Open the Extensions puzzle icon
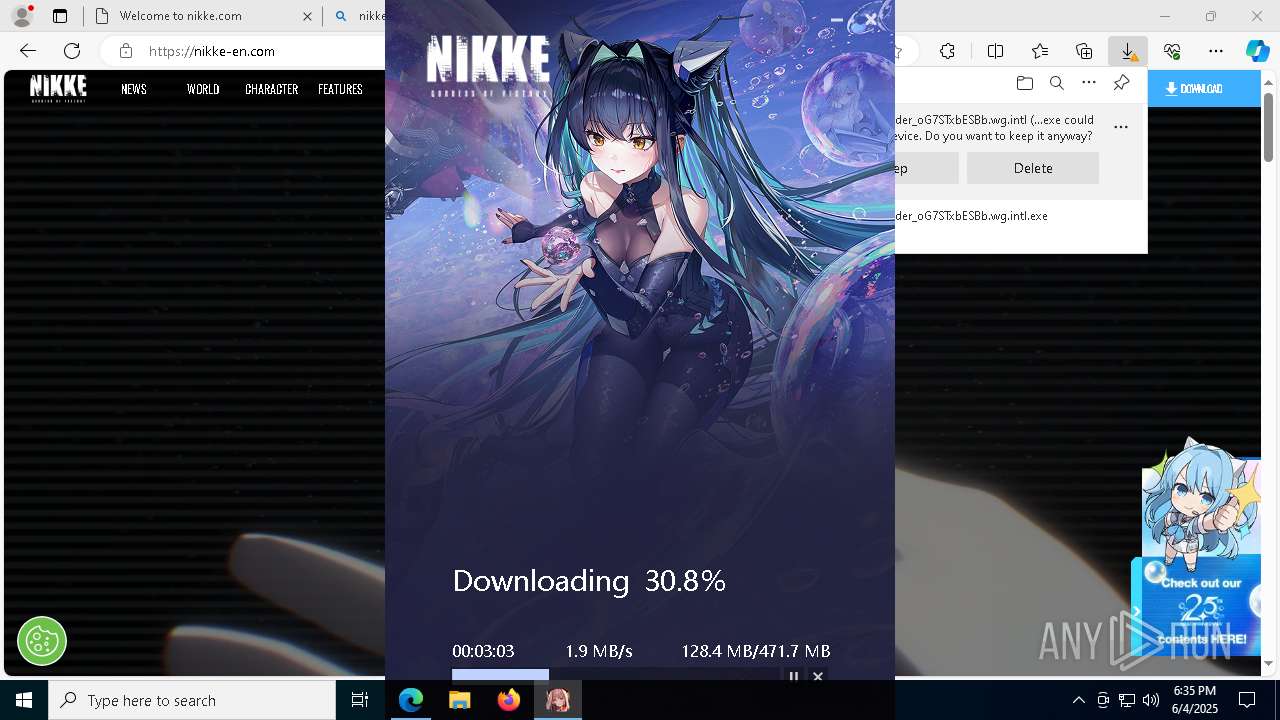The image size is (1280, 720). point(947,51)
